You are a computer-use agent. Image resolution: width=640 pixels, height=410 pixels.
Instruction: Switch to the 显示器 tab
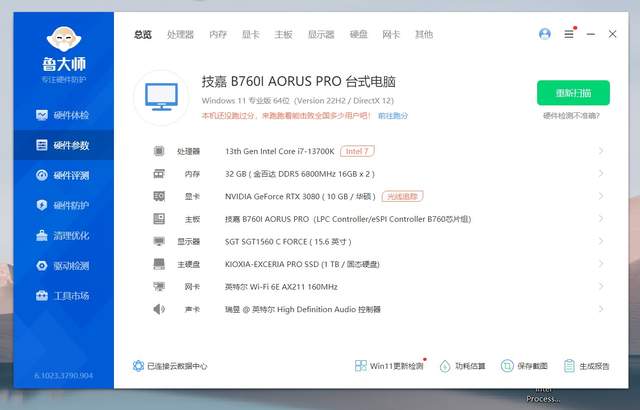pos(321,35)
